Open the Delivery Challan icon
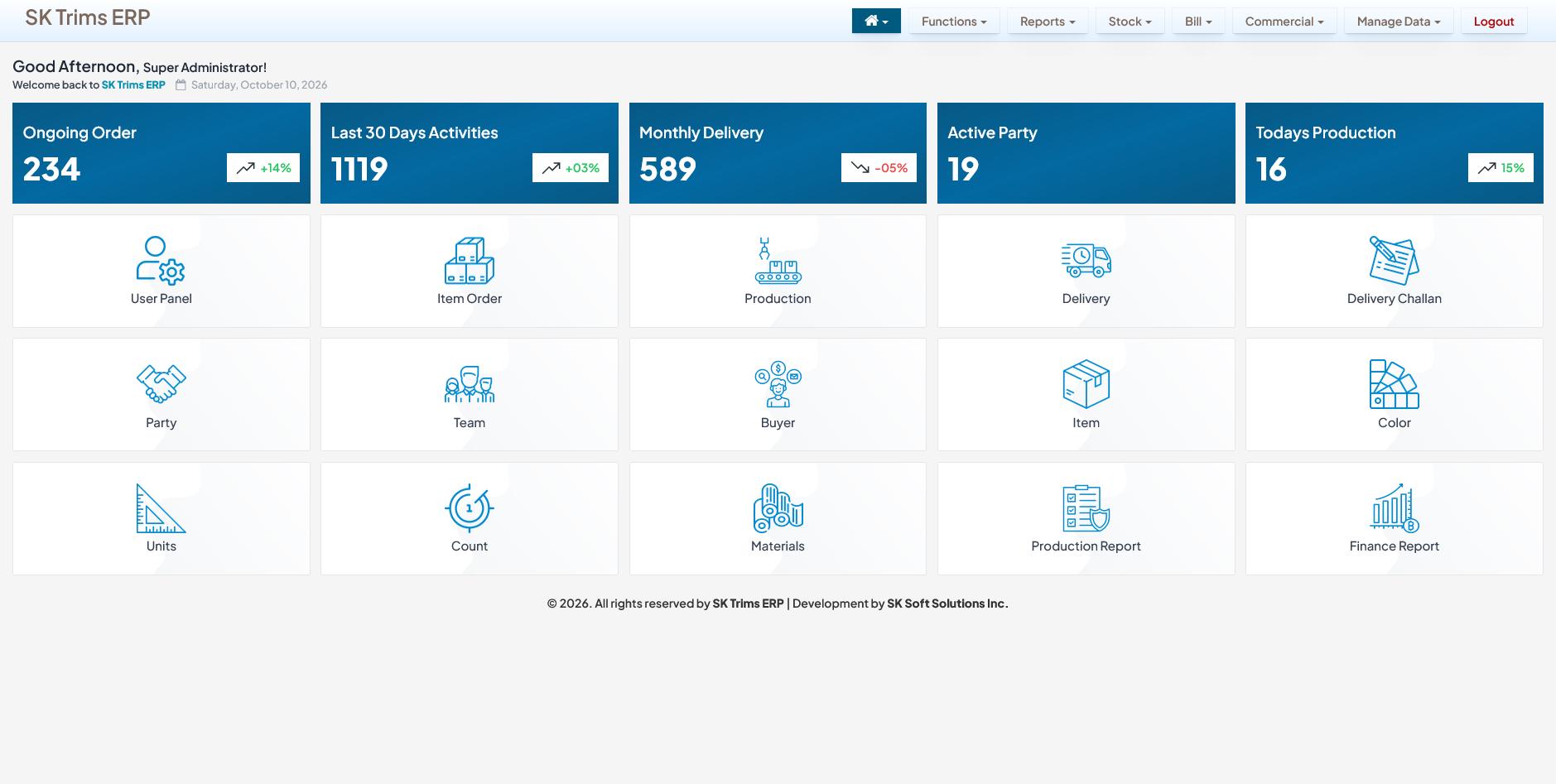1556x784 pixels. click(1395, 260)
